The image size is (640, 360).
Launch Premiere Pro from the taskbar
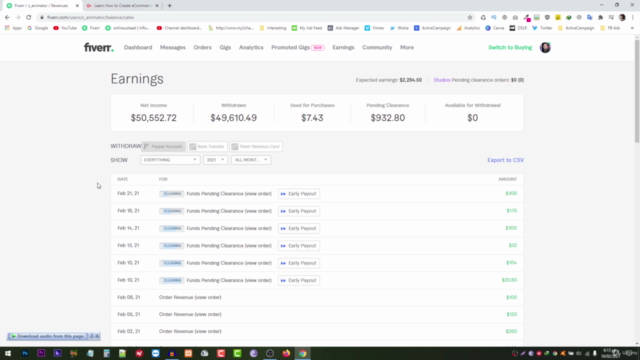[41, 353]
